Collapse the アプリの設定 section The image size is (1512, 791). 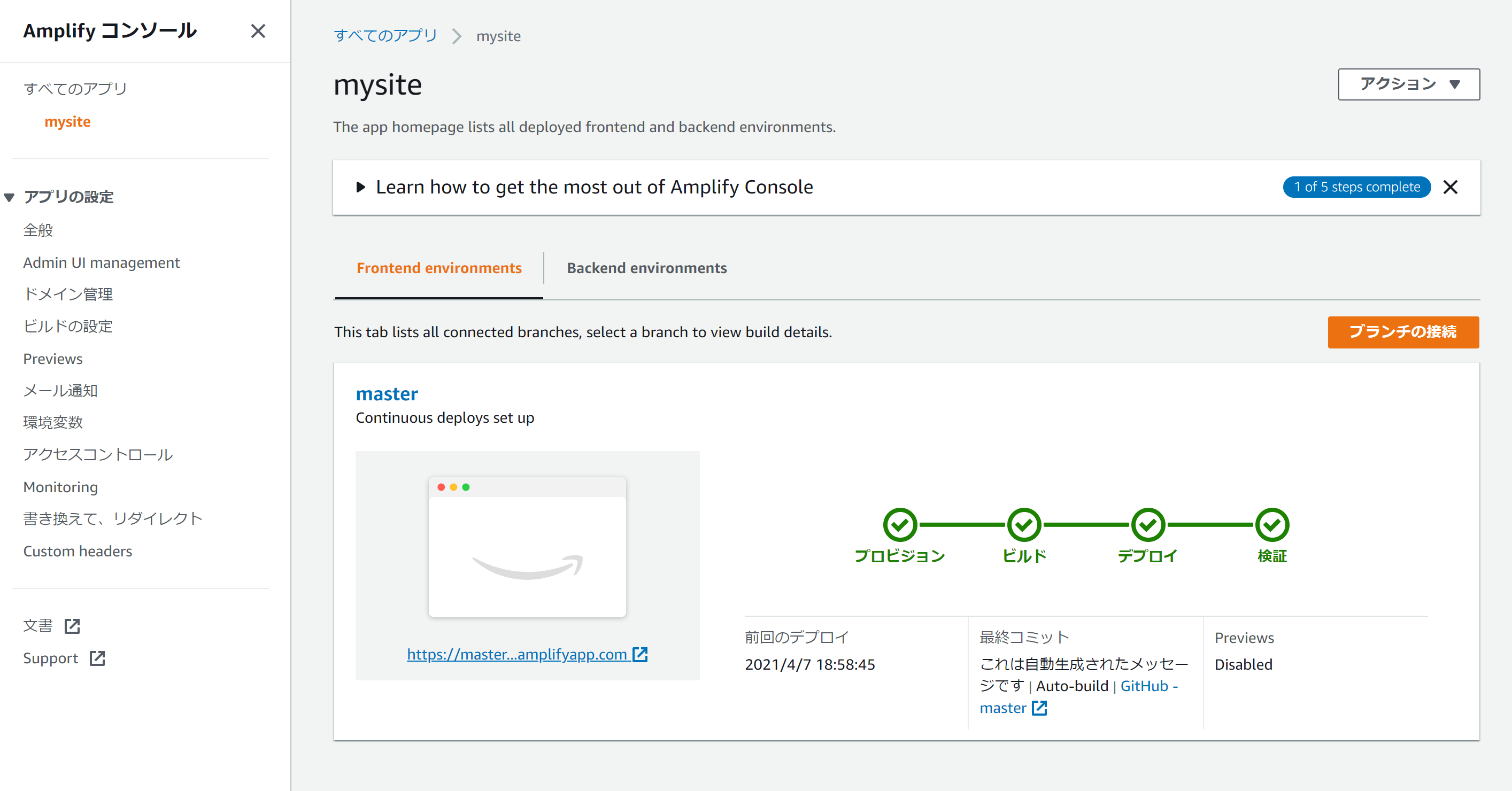click(x=10, y=197)
